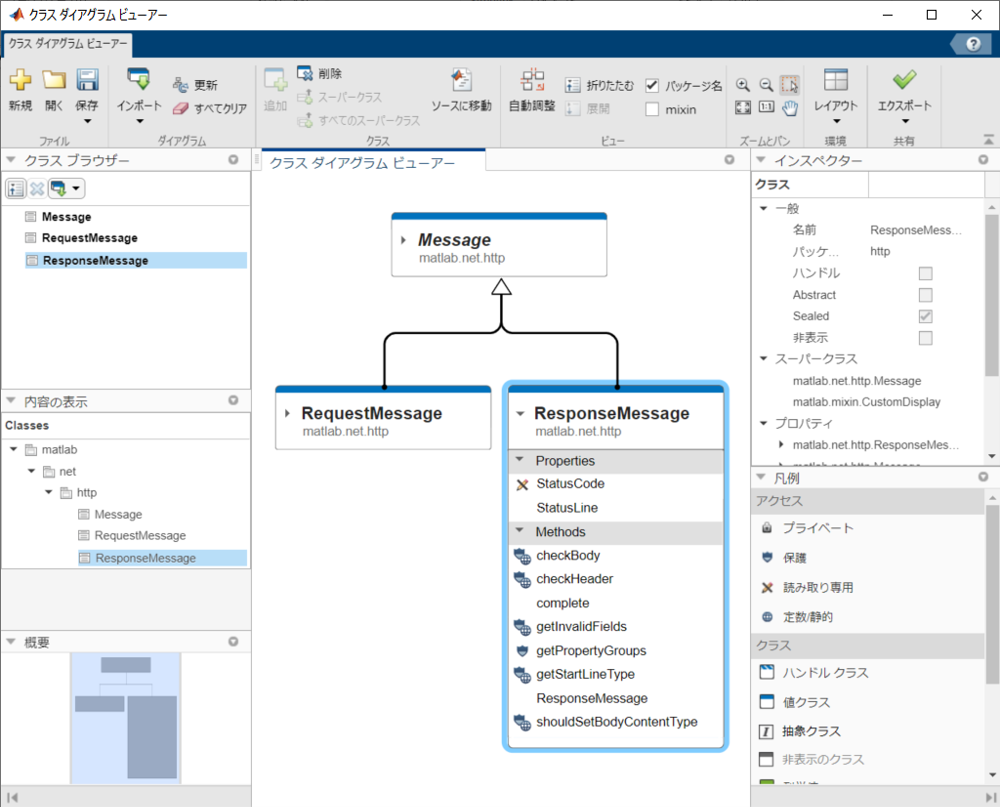Select RequestMessage in the class browser
This screenshot has height=807, width=1000.
click(90, 238)
